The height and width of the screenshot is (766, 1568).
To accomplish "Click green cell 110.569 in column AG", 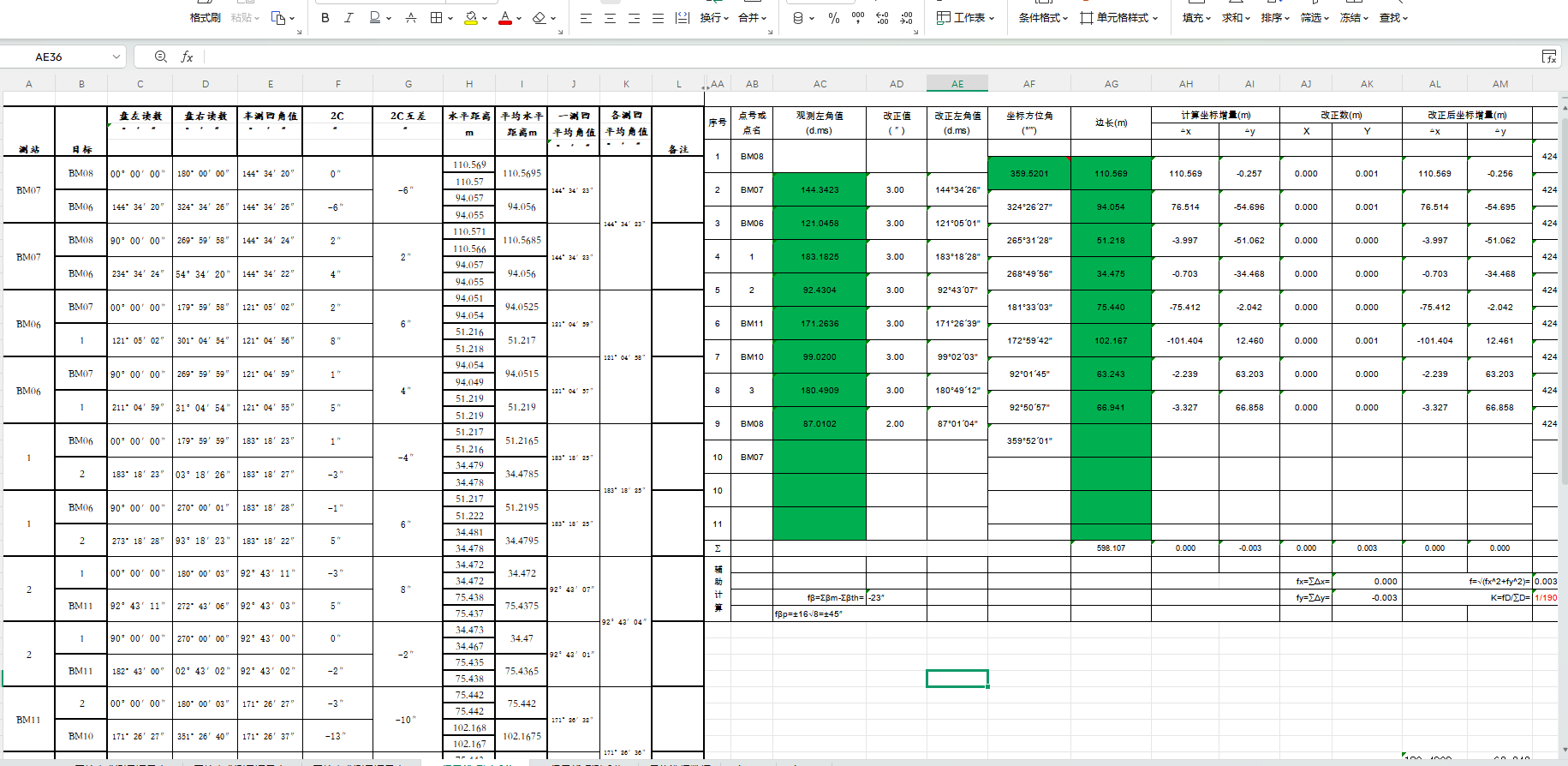I will tap(1111, 173).
